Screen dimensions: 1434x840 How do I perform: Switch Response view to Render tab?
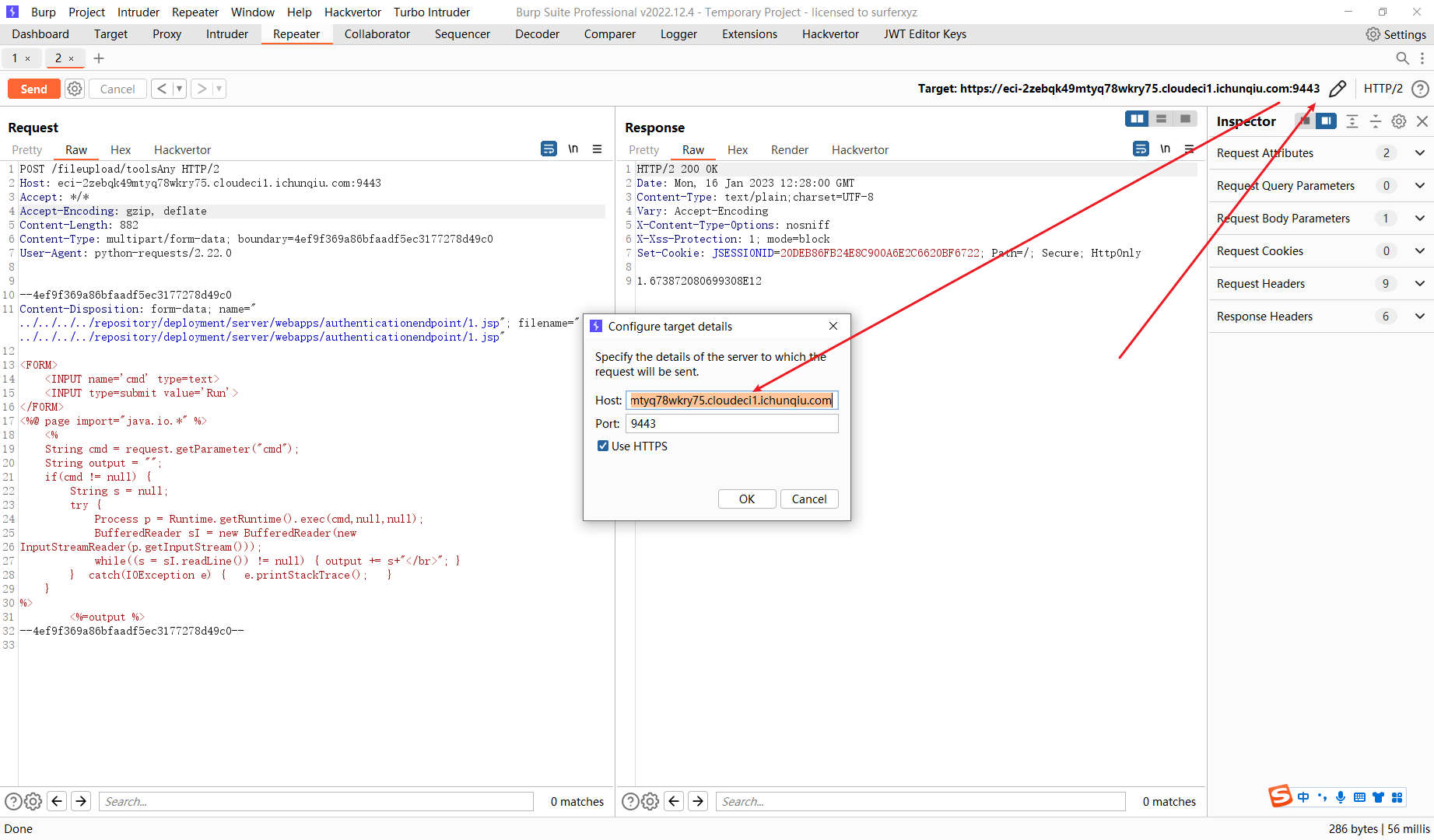pos(790,150)
